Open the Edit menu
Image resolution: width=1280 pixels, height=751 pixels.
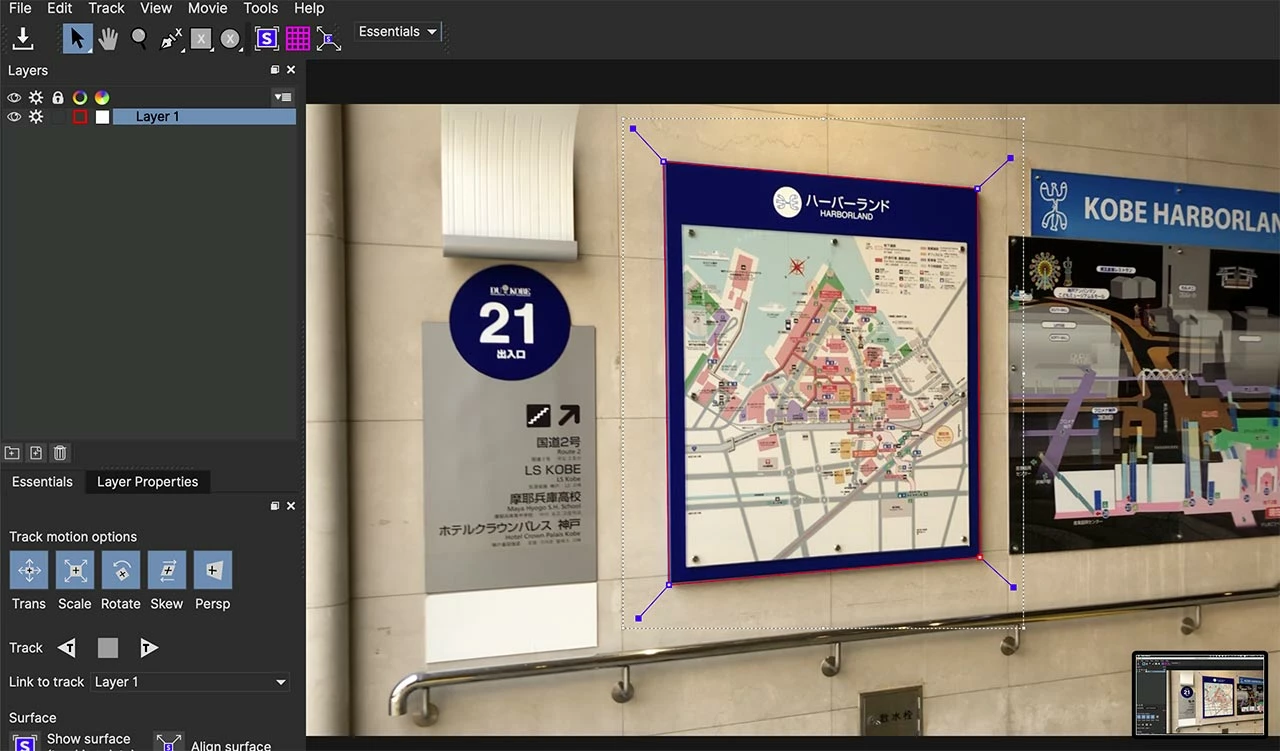60,8
